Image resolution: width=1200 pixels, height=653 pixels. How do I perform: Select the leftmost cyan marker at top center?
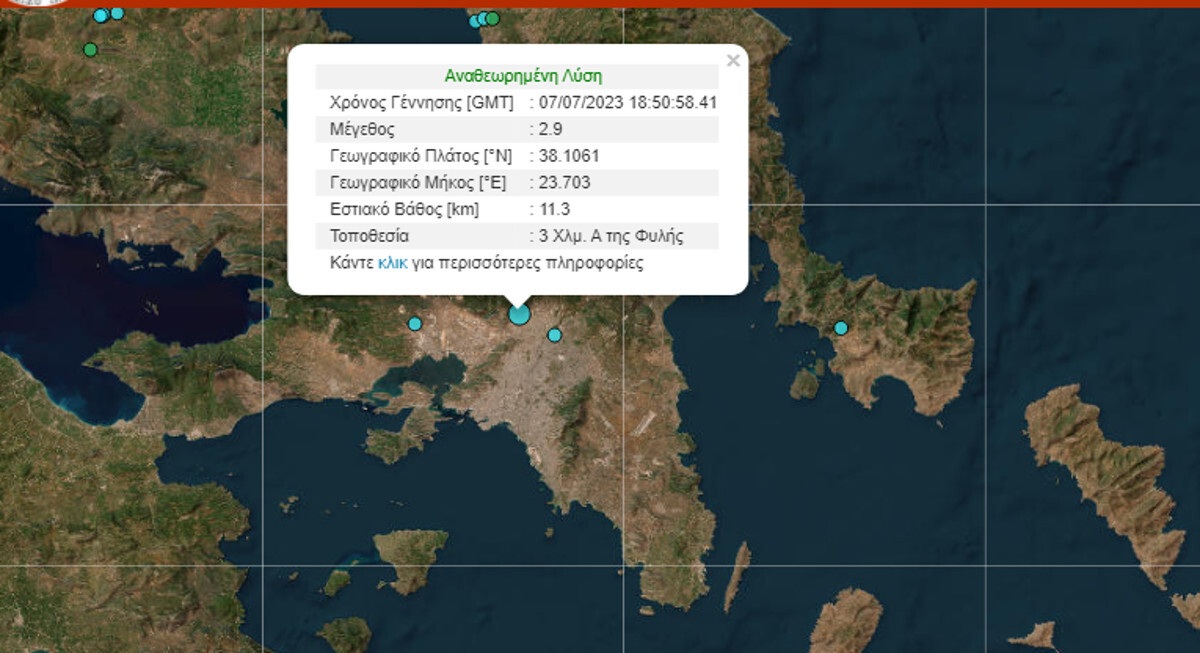475,20
